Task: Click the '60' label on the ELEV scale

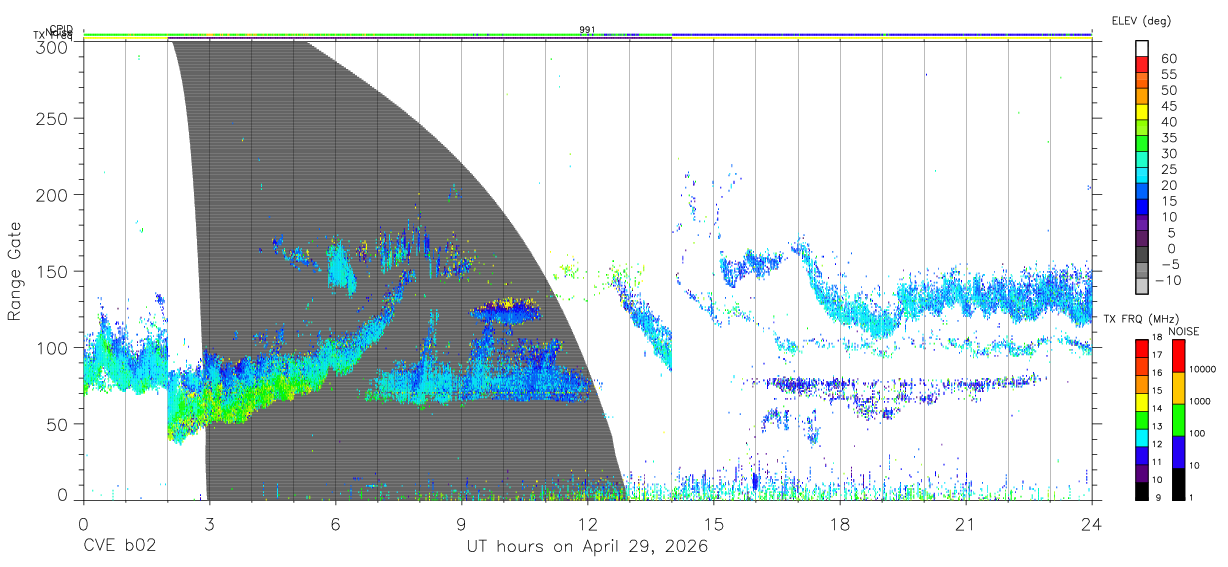Action: tap(1168, 58)
